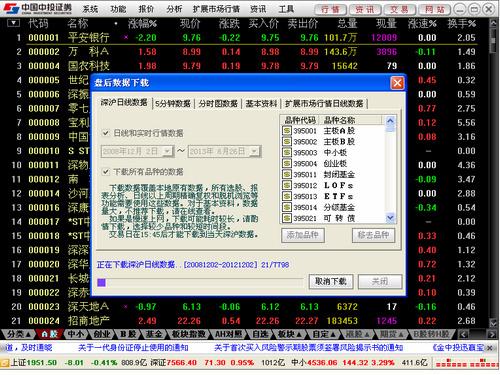
Task: Open the 工具 menu
Action: 286,9
